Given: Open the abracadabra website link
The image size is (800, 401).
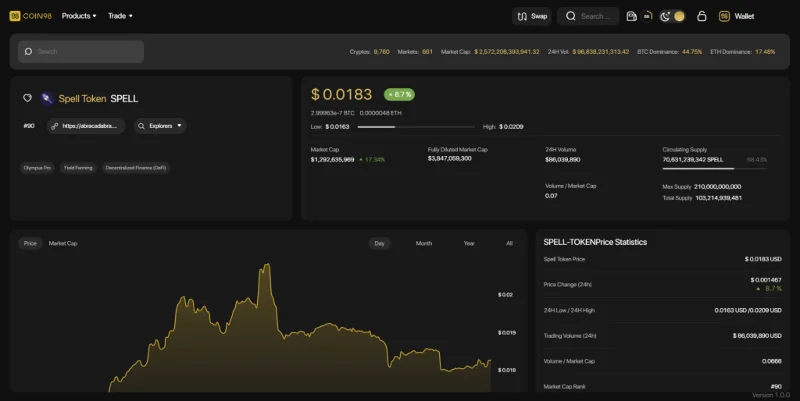Looking at the screenshot, I should [86, 126].
